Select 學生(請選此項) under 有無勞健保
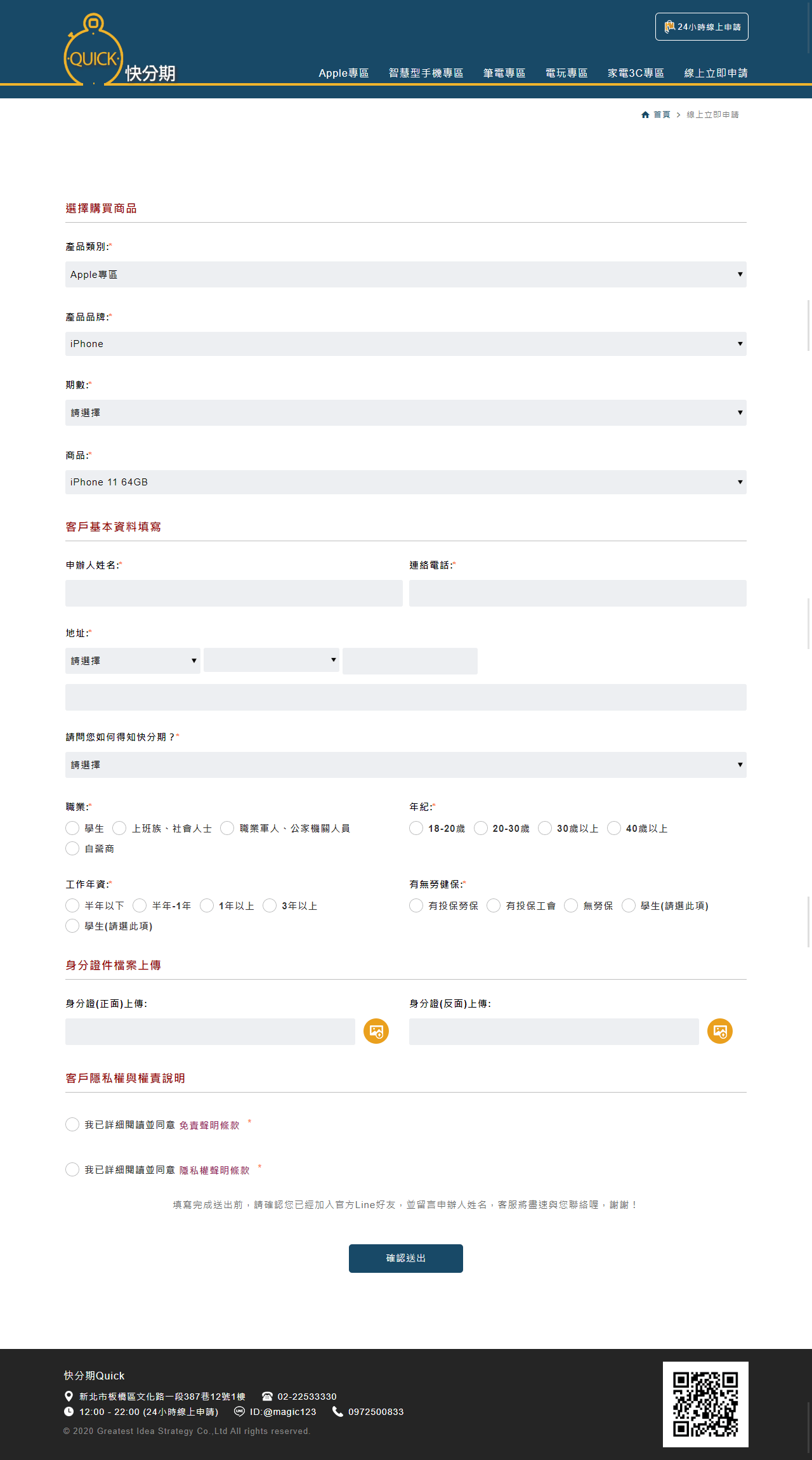The height and width of the screenshot is (1460, 812). (629, 905)
